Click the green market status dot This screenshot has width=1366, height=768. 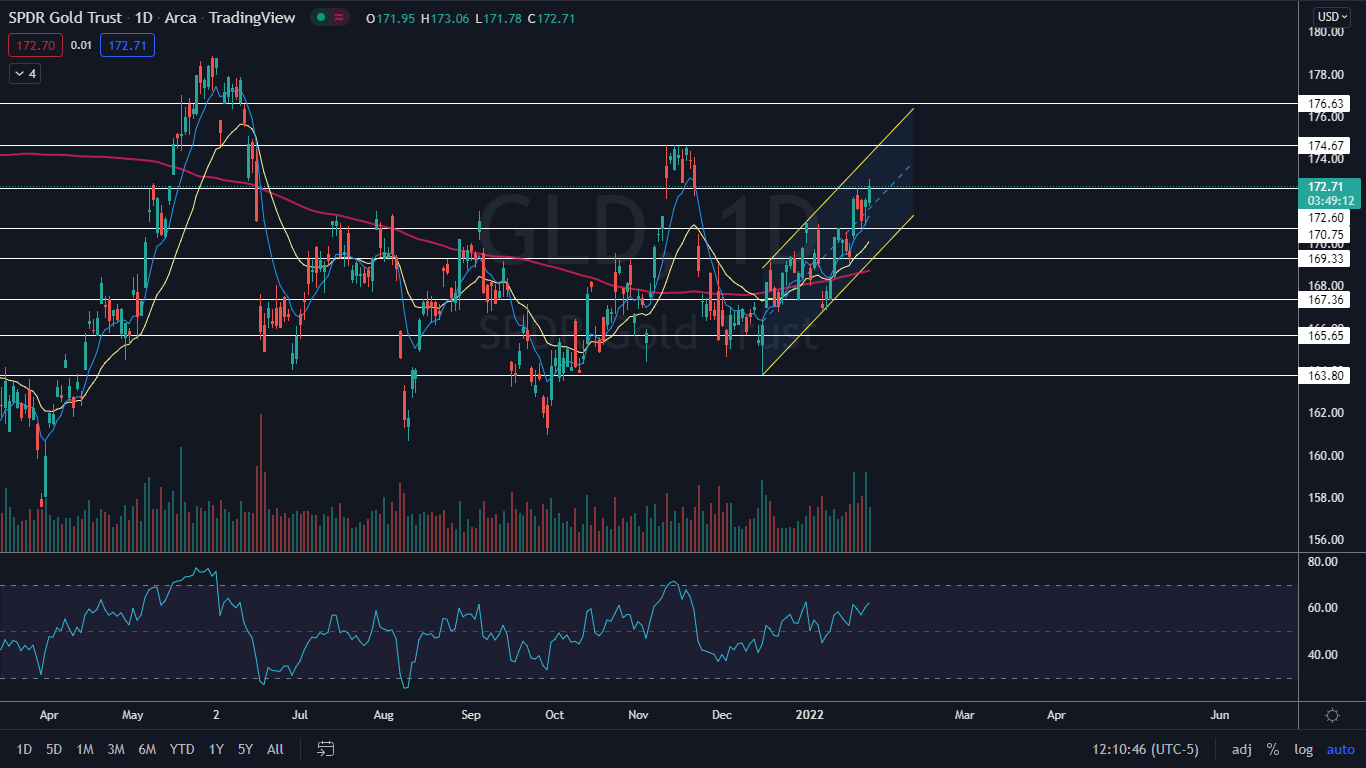321,18
